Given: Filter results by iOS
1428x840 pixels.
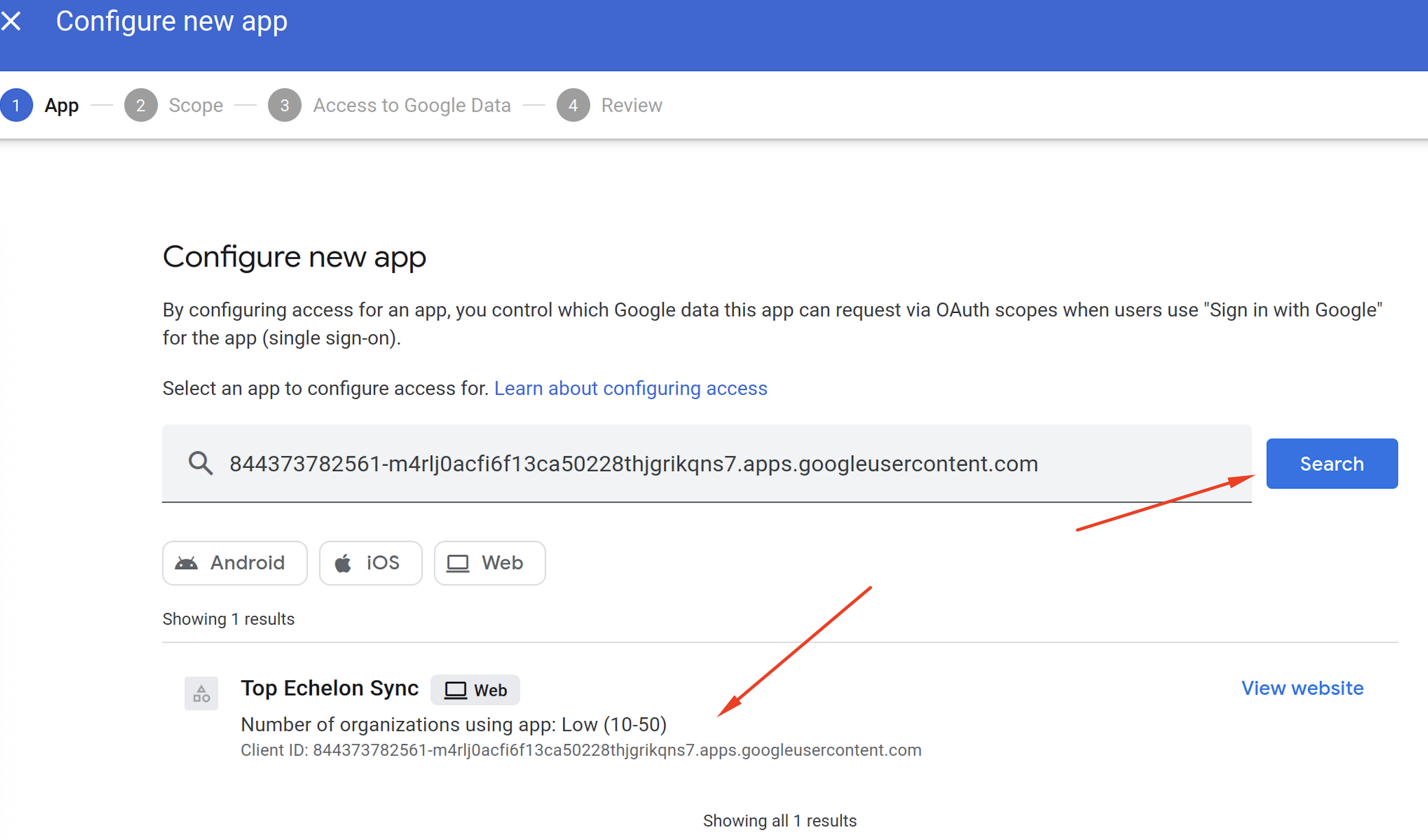Looking at the screenshot, I should [x=371, y=563].
